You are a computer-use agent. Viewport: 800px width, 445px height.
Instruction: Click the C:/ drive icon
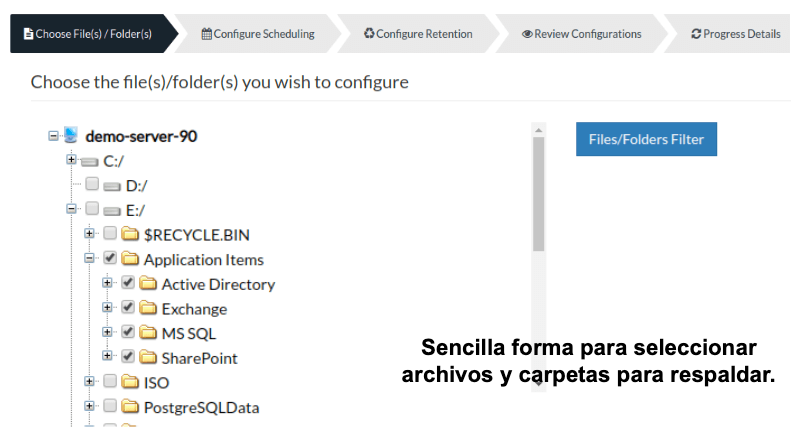pyautogui.click(x=89, y=162)
